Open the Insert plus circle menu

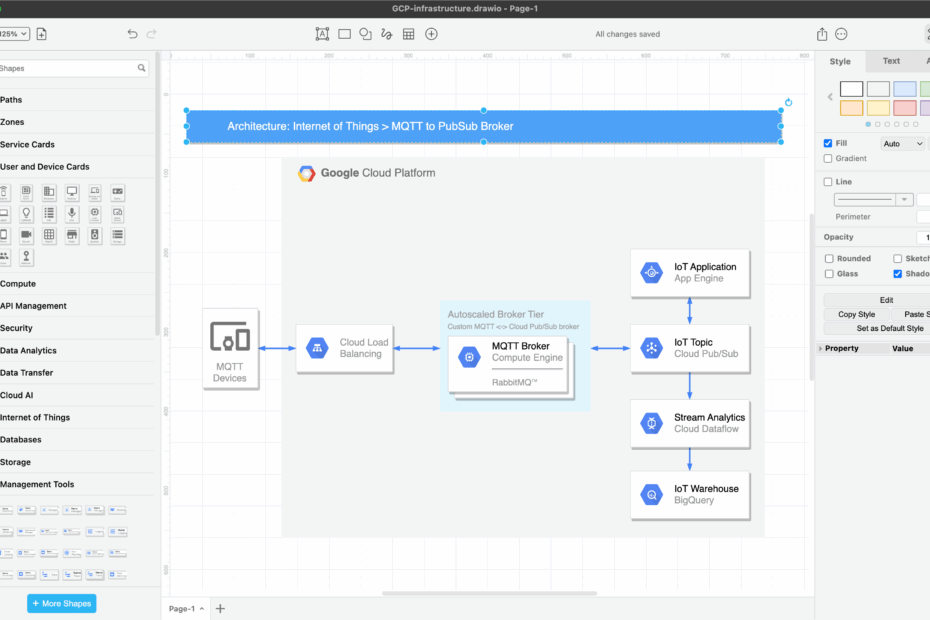point(431,34)
